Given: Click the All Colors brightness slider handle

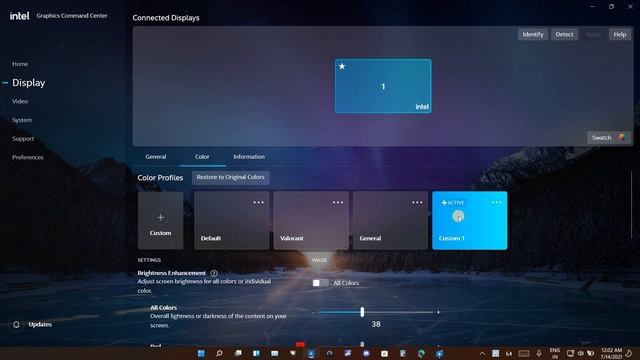Looking at the screenshot, I should click(362, 312).
